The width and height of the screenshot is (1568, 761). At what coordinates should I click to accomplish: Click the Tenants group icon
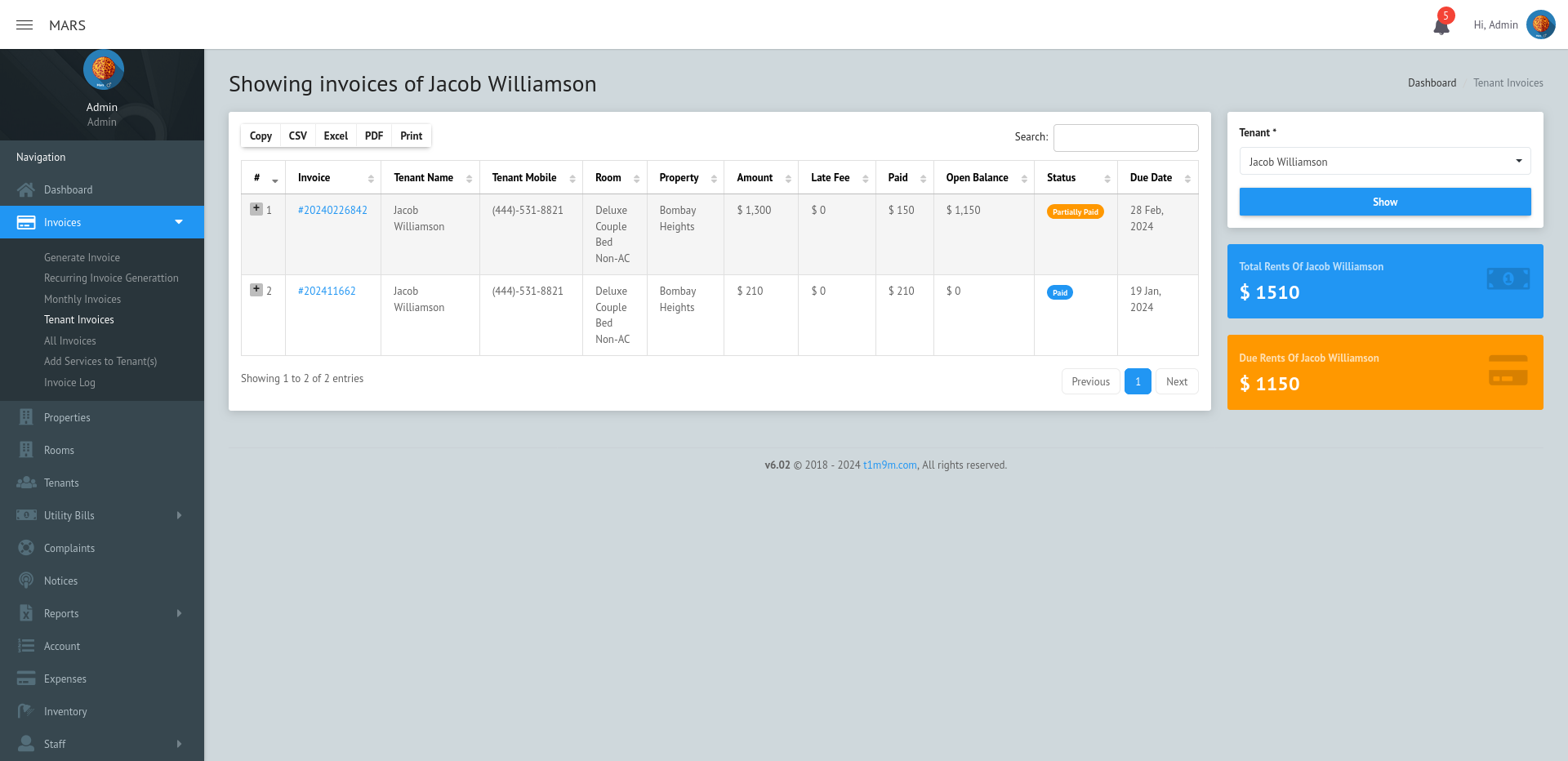tap(26, 483)
